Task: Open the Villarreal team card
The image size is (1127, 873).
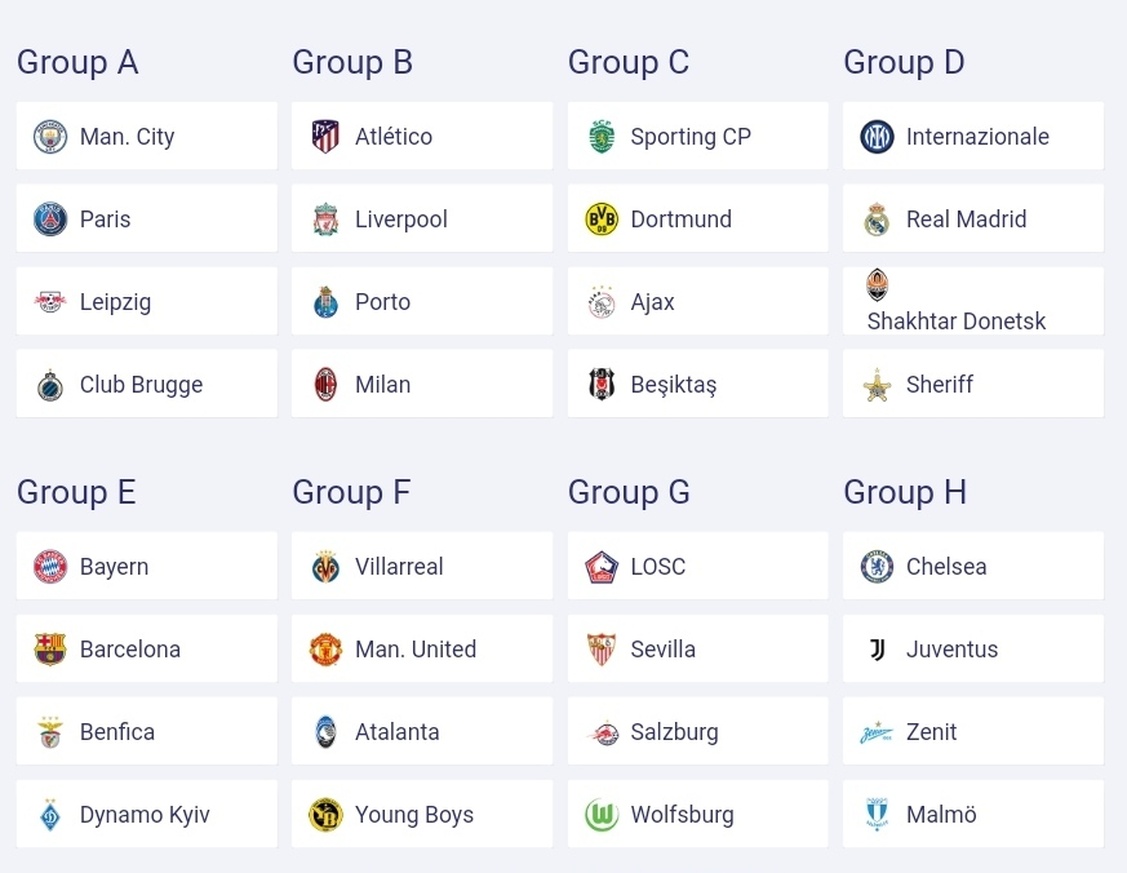Action: pyautogui.click(x=421, y=566)
